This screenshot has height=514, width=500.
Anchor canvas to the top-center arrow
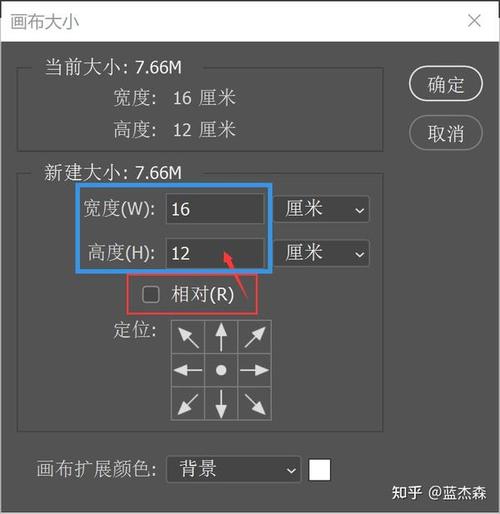[x=221, y=337]
